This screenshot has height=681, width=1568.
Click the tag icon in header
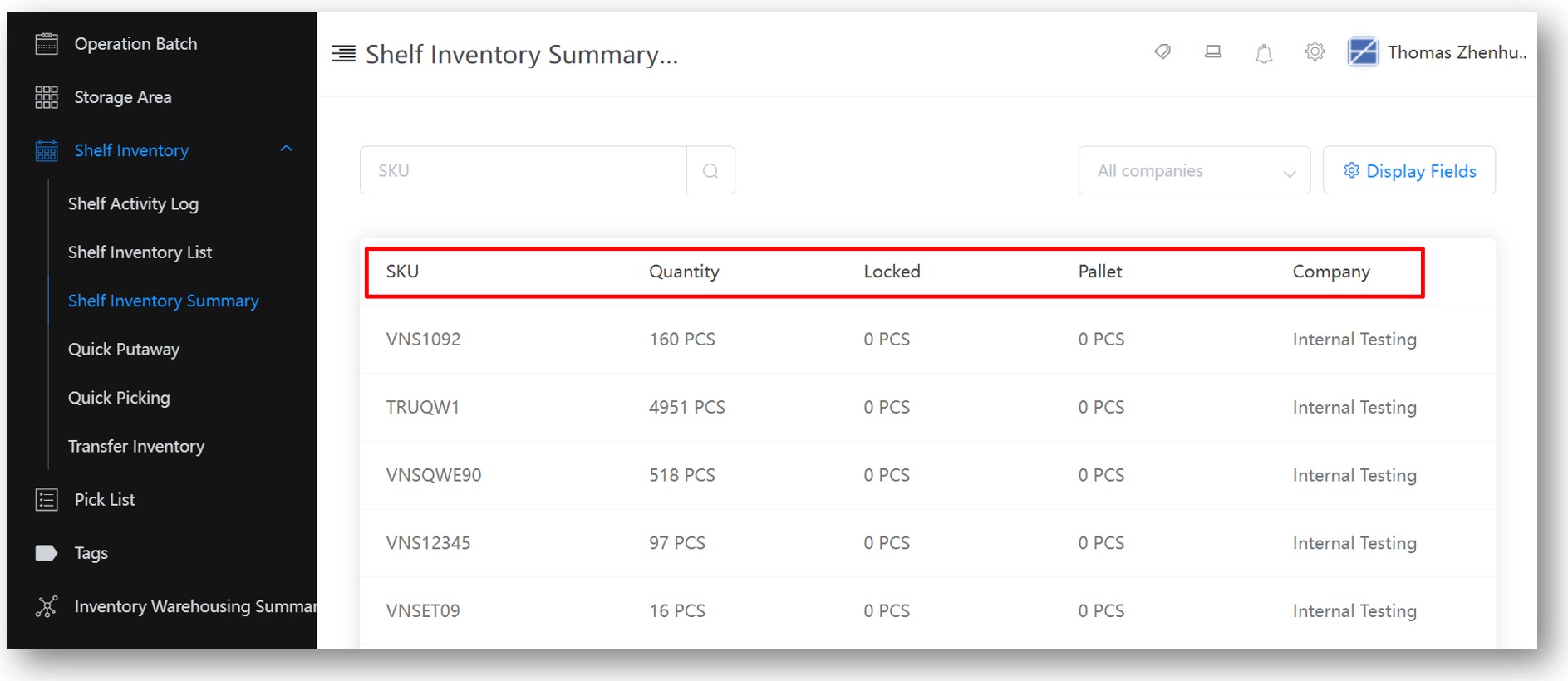(1162, 52)
